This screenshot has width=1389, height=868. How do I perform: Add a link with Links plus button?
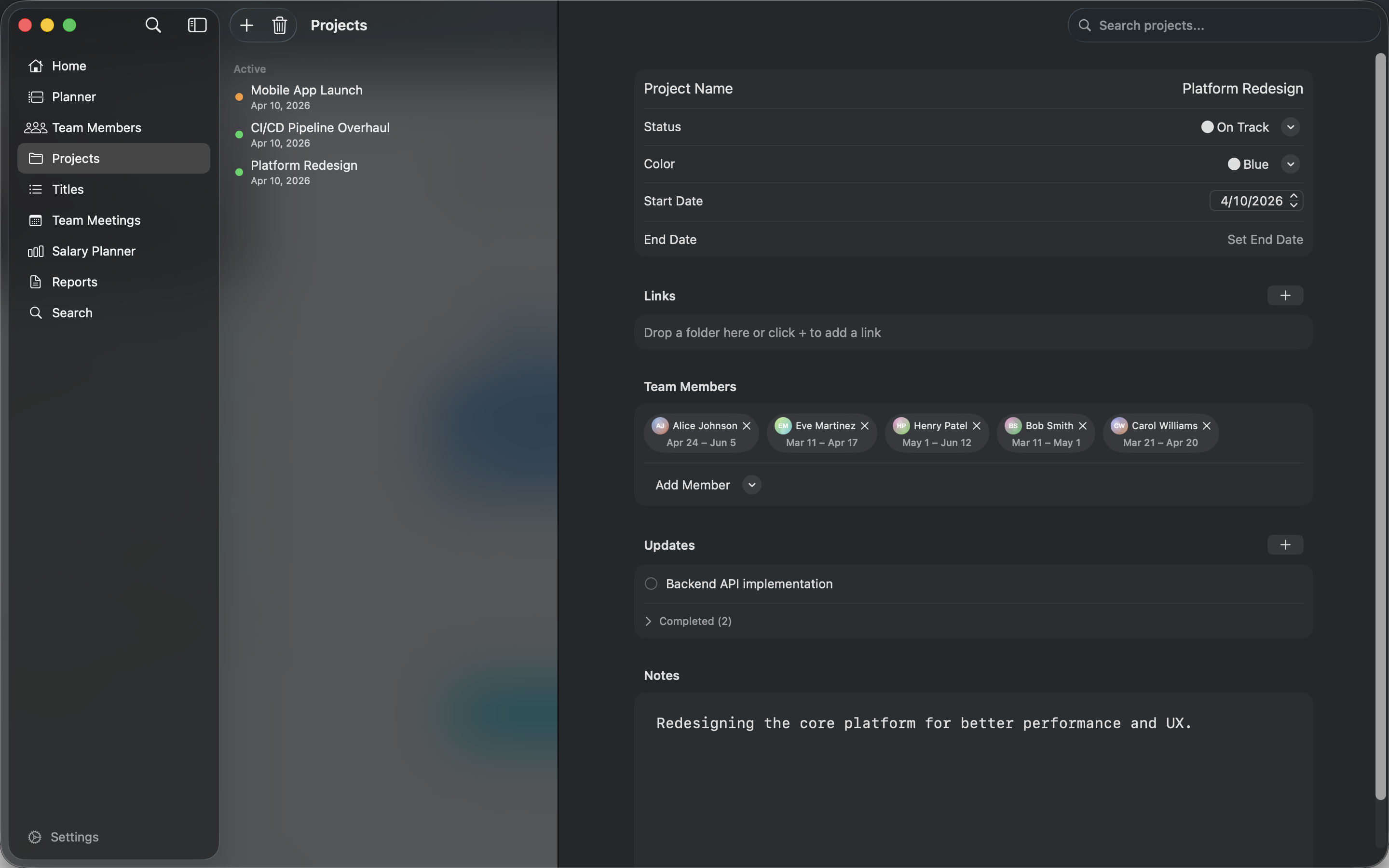[x=1284, y=296]
